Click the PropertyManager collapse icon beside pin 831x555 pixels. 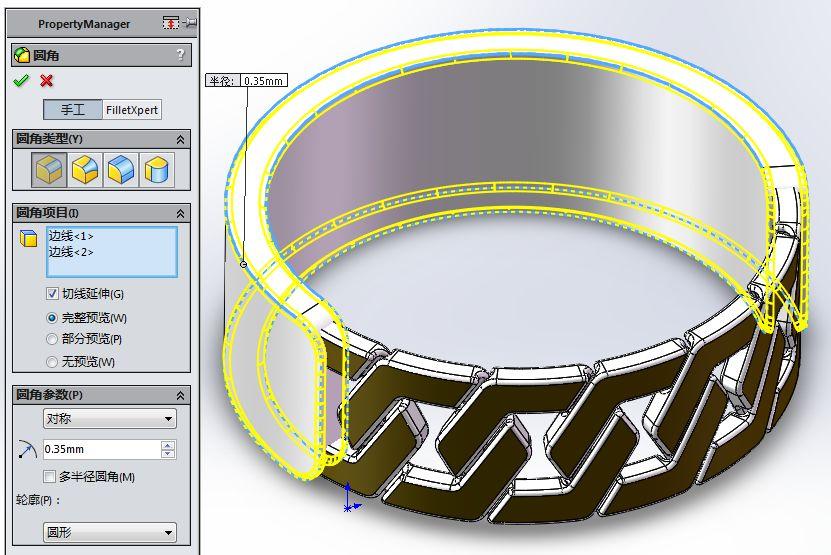(x=171, y=23)
